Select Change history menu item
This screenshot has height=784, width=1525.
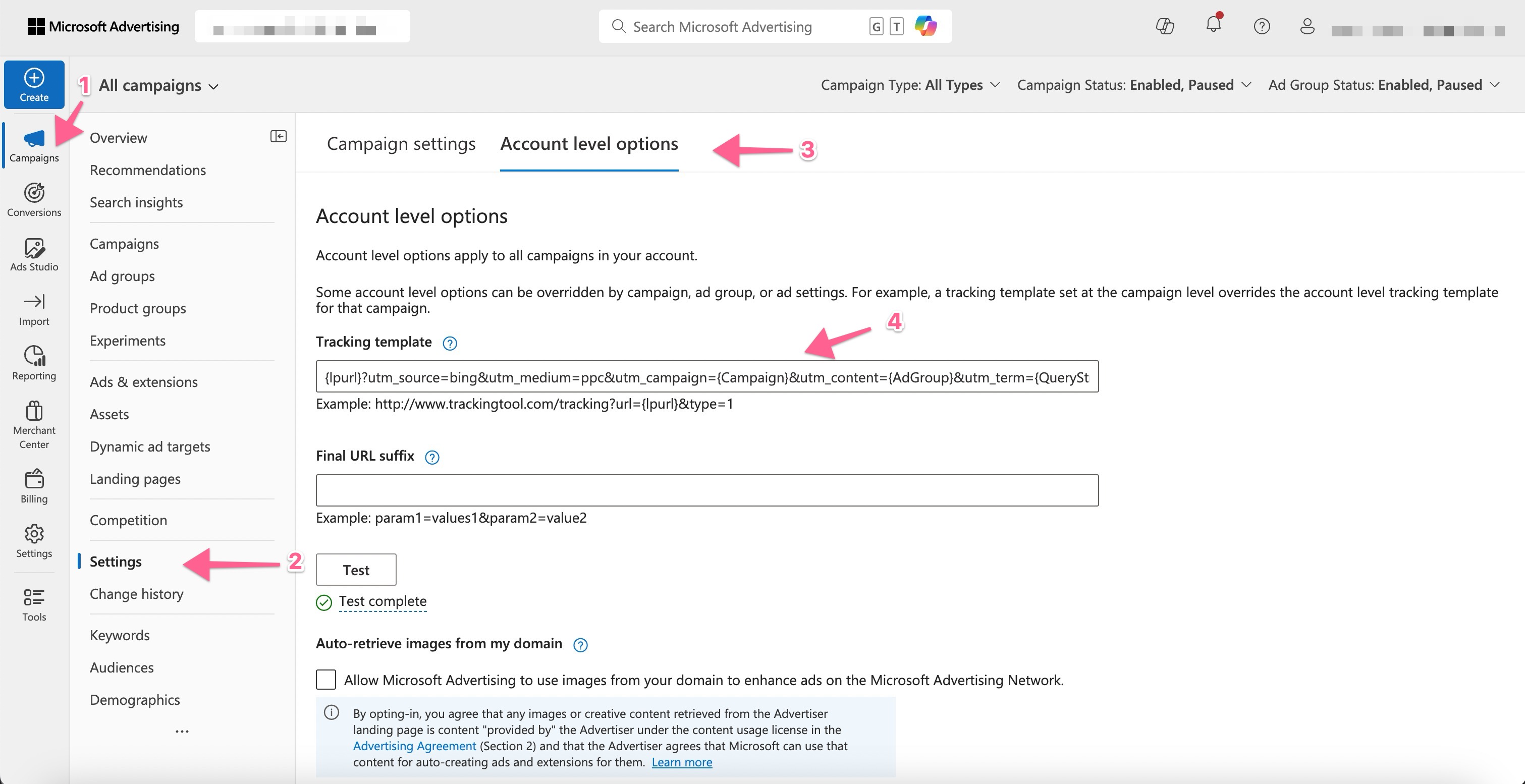(136, 593)
